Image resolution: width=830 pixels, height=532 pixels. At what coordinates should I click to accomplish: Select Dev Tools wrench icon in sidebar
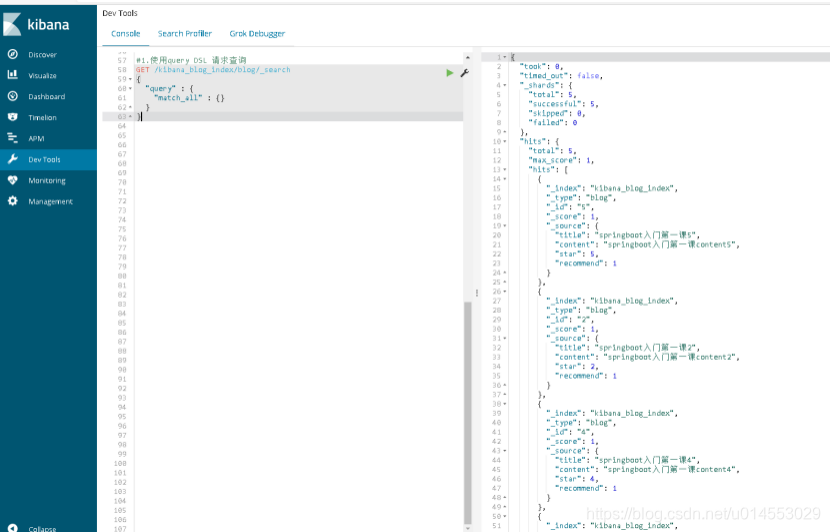13,159
